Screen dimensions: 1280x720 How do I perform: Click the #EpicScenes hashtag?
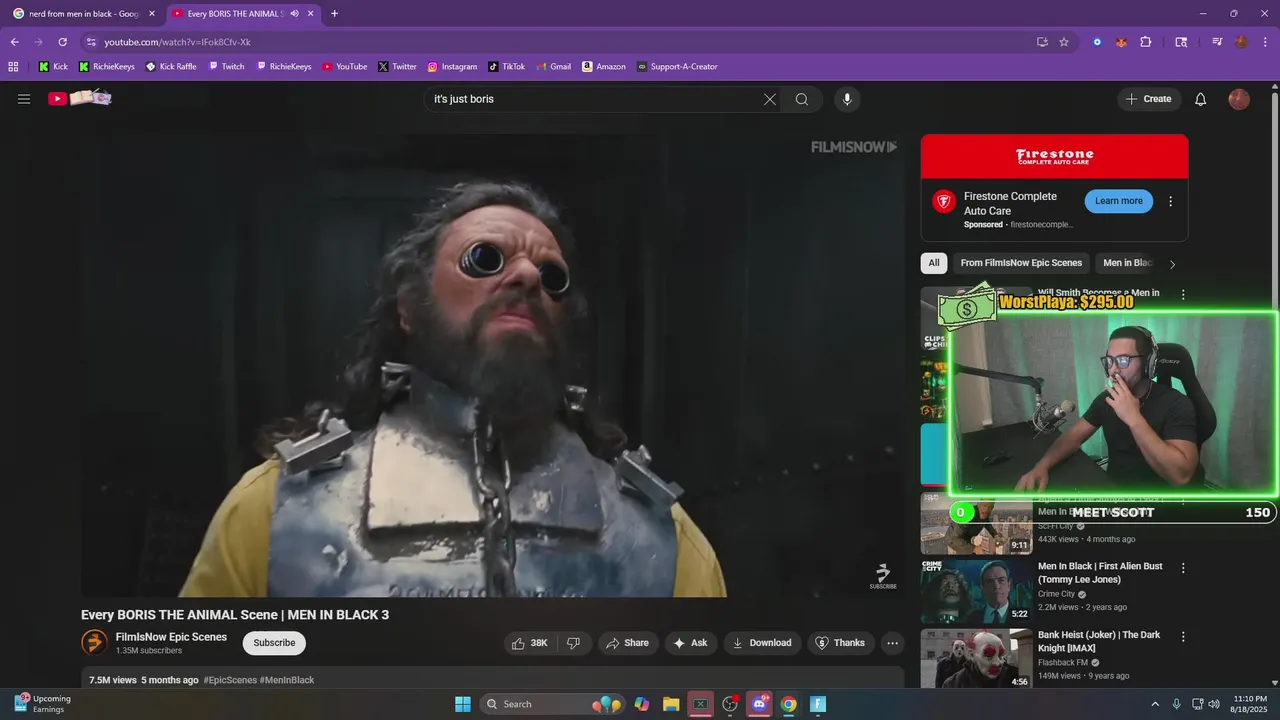point(230,680)
